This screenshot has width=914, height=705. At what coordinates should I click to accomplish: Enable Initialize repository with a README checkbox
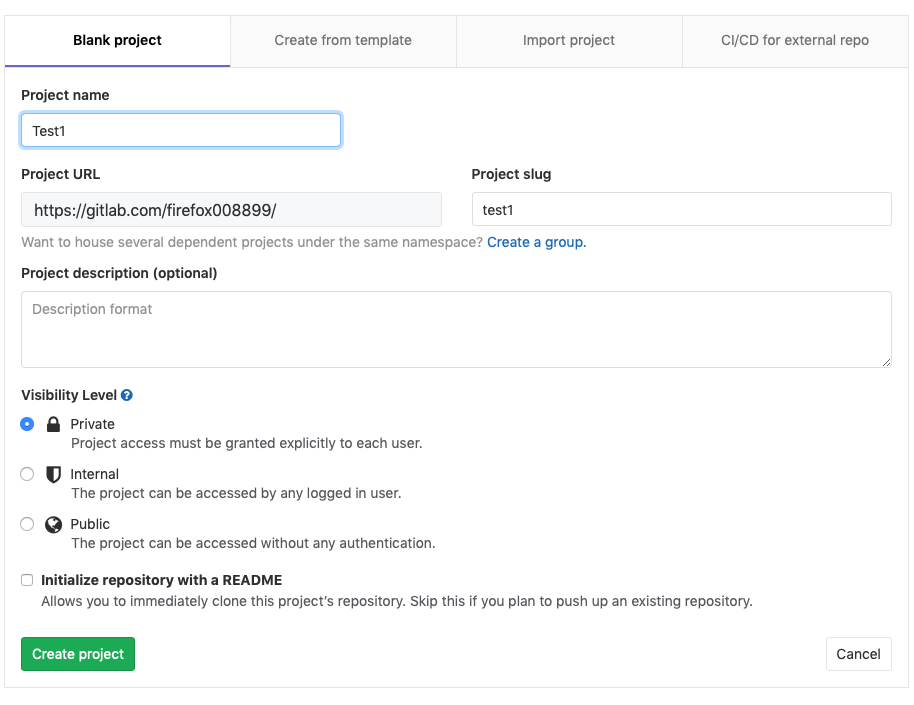[27, 580]
